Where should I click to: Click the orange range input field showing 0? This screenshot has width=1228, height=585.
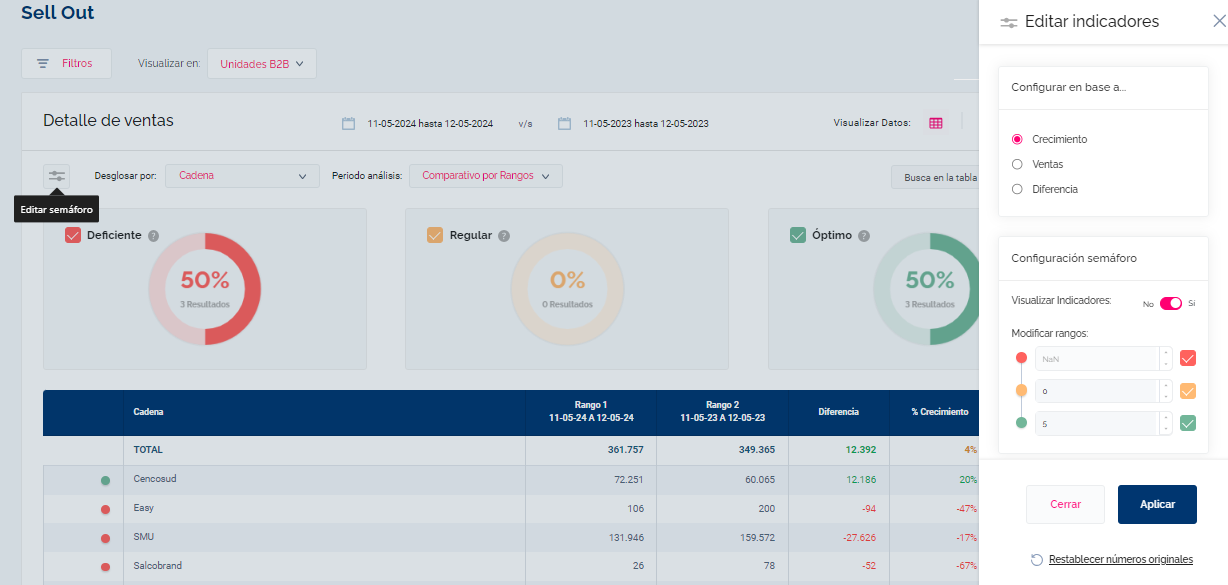1096,391
